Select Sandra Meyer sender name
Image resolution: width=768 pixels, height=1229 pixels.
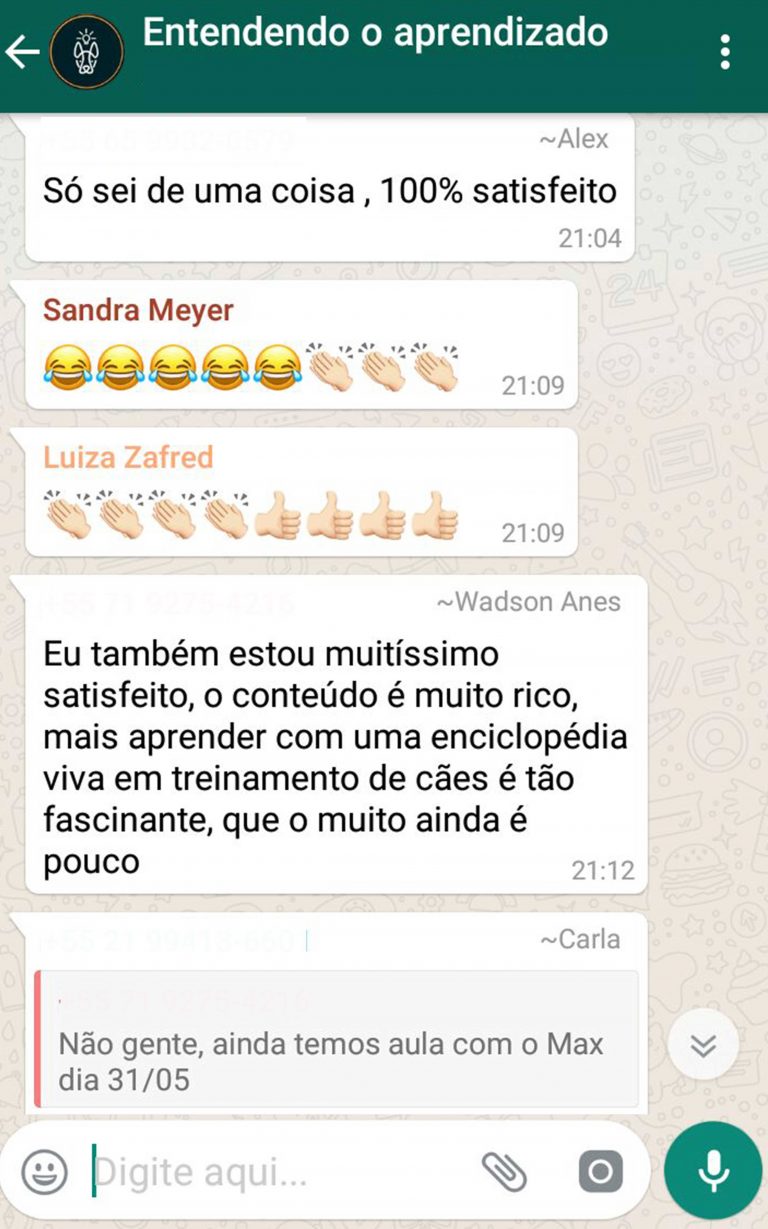pos(138,310)
